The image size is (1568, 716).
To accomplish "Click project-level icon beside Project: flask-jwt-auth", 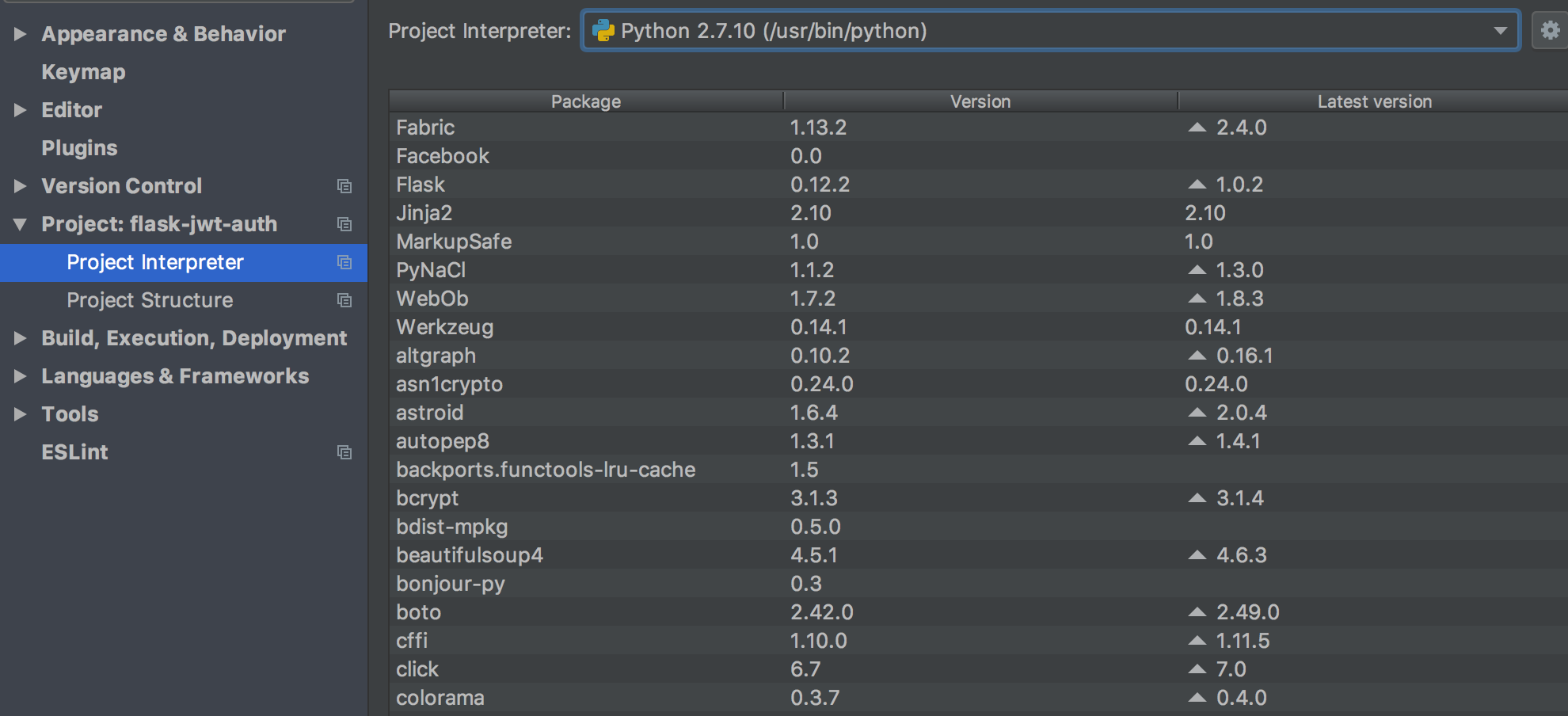I will [344, 224].
